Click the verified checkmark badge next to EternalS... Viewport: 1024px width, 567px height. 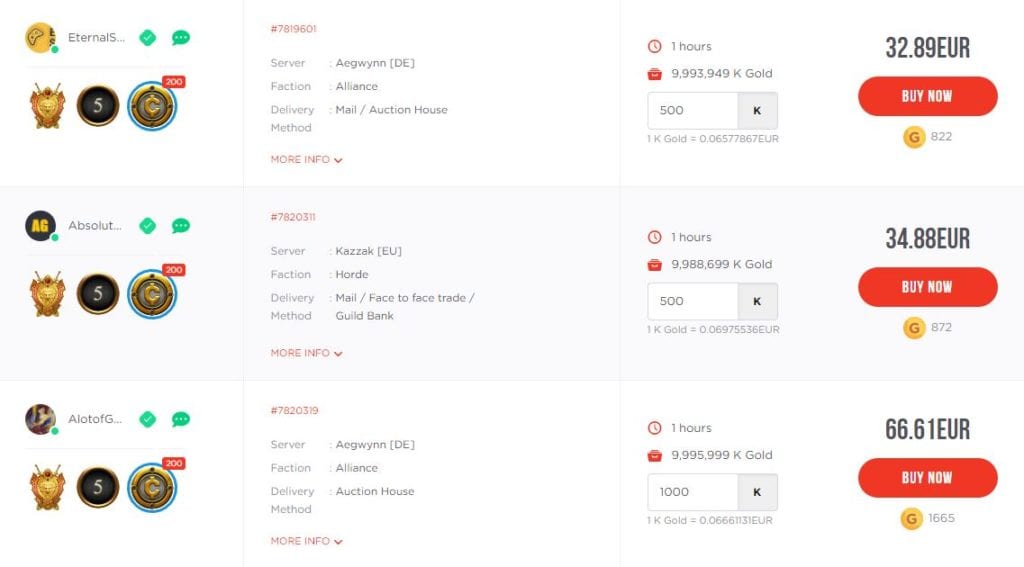(148, 38)
